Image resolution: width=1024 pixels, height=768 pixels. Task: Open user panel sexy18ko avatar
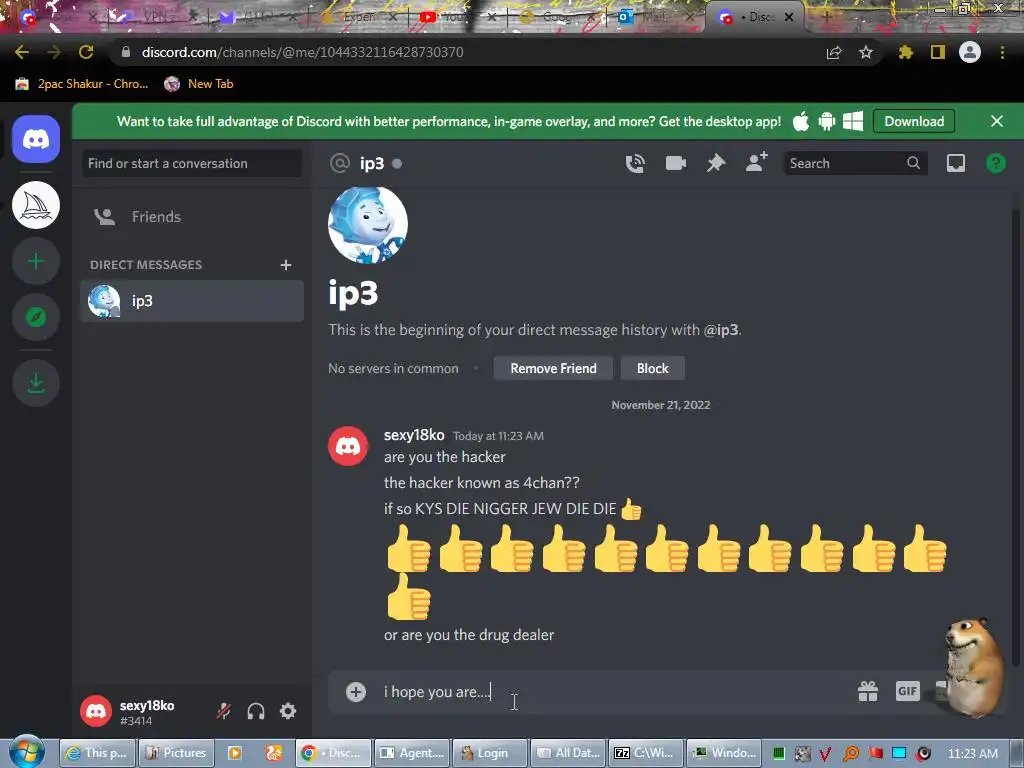96,711
